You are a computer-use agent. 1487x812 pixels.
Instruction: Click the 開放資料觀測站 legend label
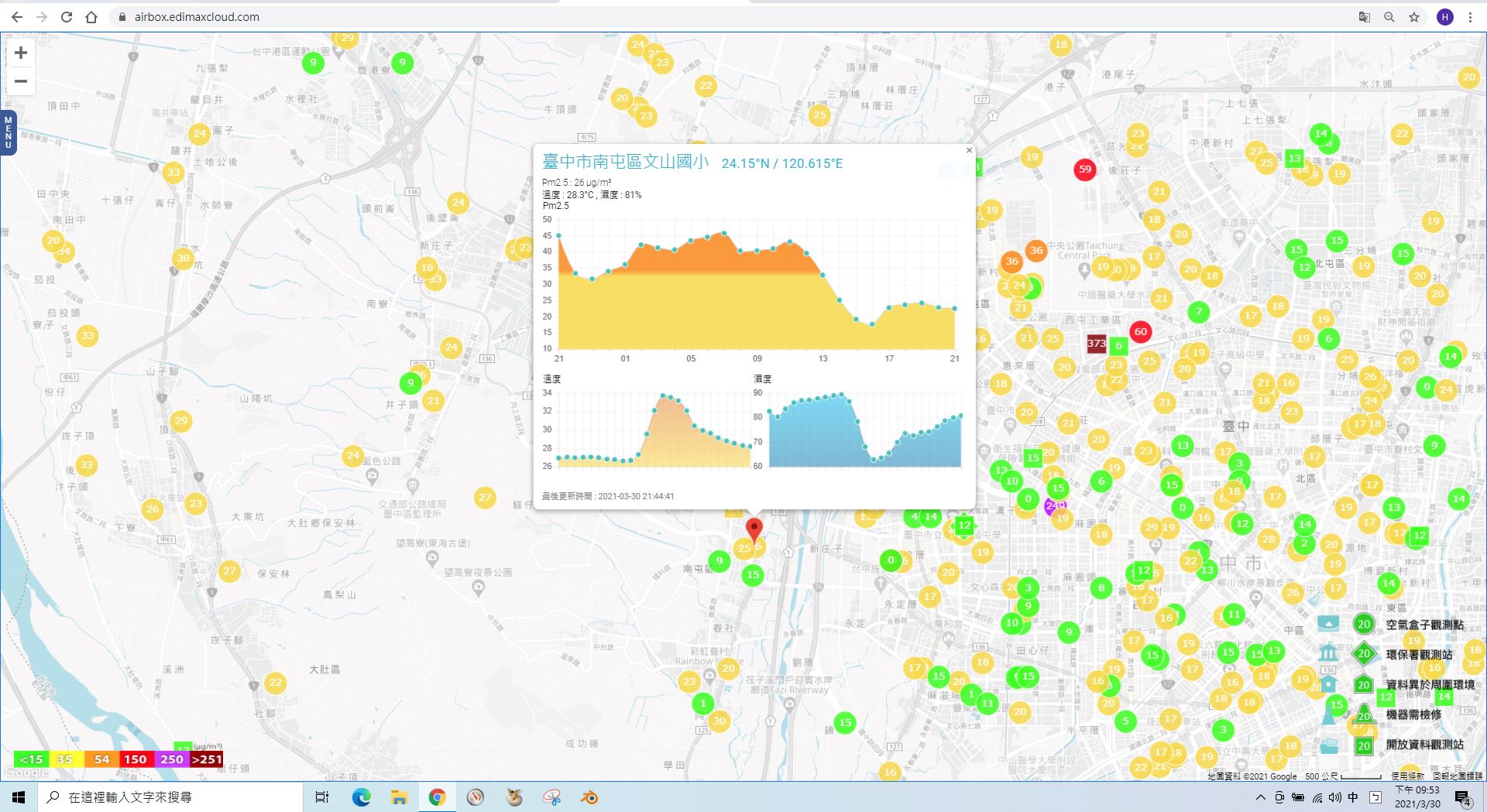click(x=1424, y=745)
